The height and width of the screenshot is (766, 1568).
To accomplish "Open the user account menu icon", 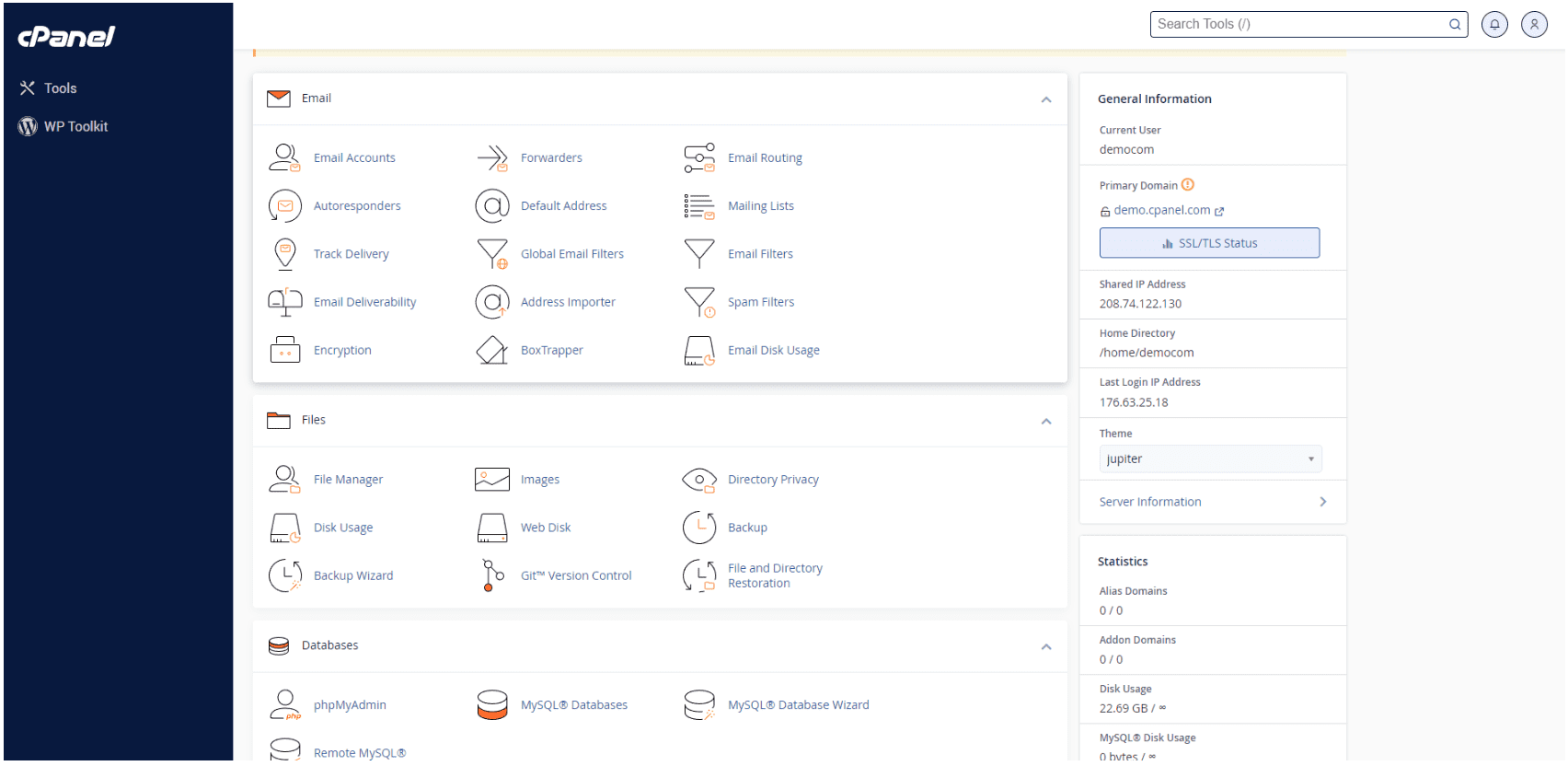I will tap(1534, 24).
